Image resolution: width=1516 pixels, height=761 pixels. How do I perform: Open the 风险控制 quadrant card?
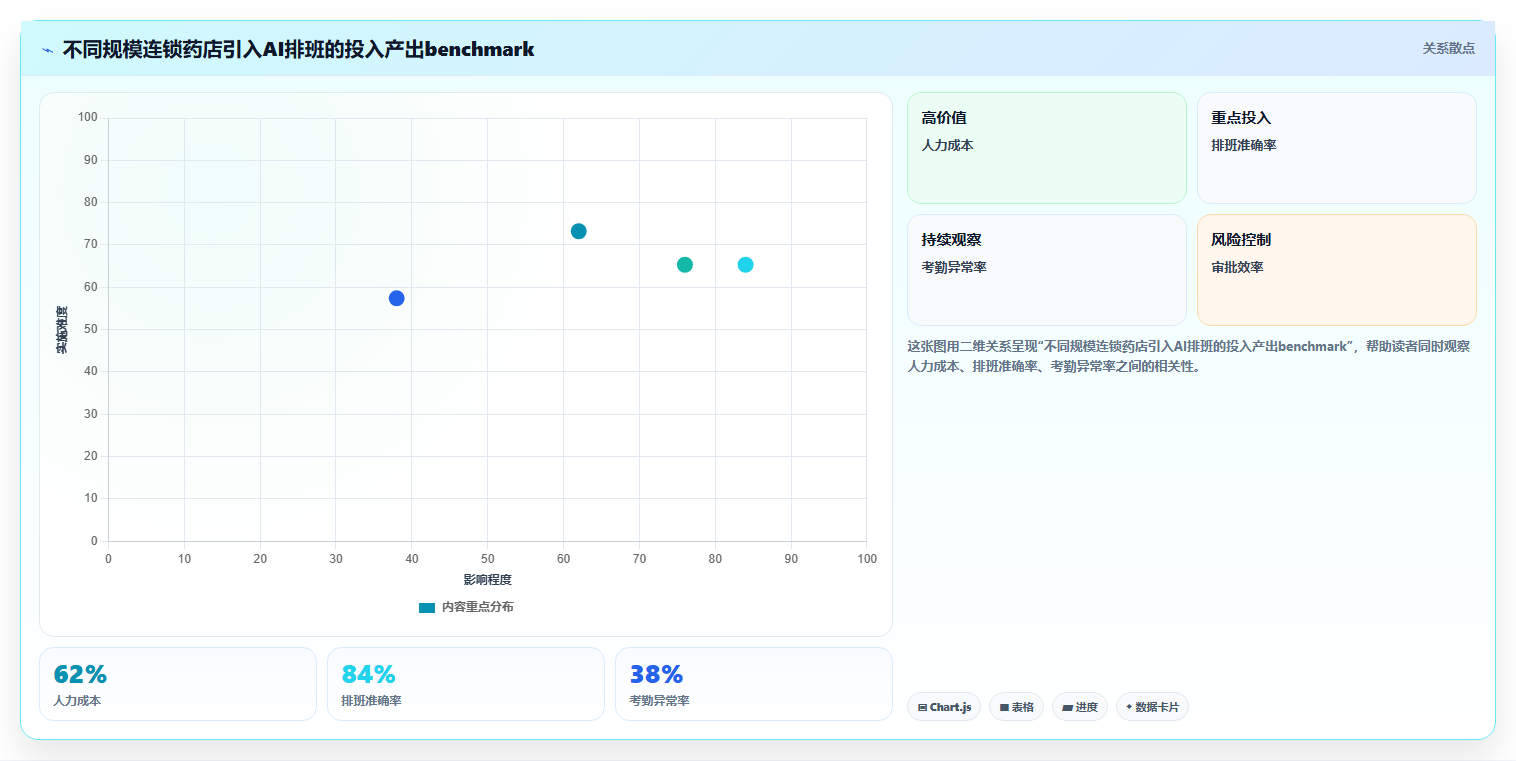click(x=1337, y=270)
